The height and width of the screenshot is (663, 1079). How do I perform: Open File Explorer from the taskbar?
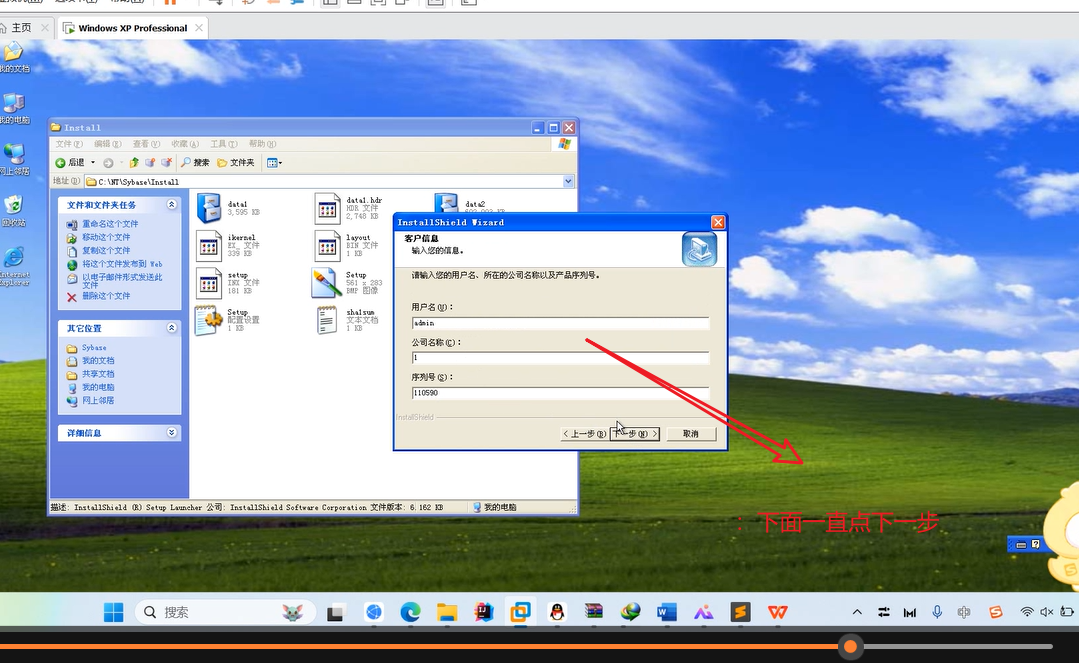(x=447, y=612)
